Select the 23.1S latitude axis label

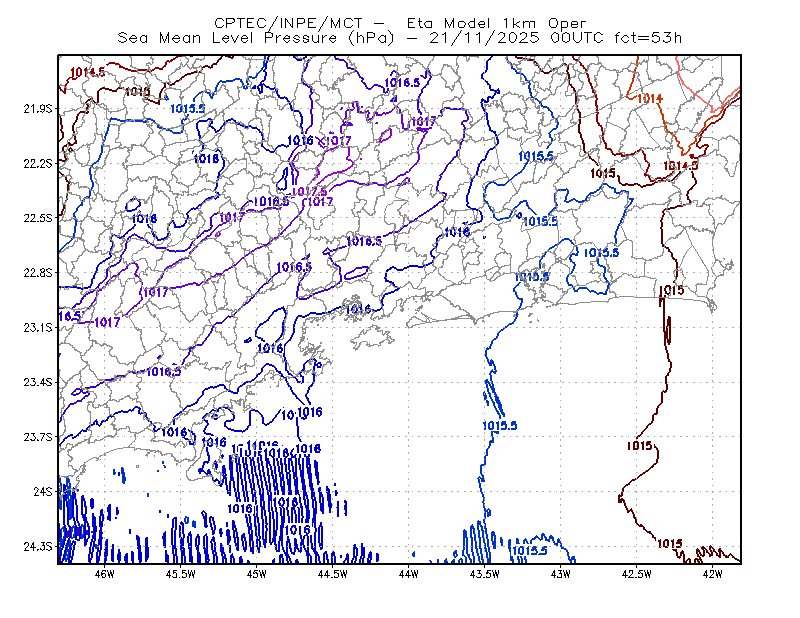(x=38, y=327)
